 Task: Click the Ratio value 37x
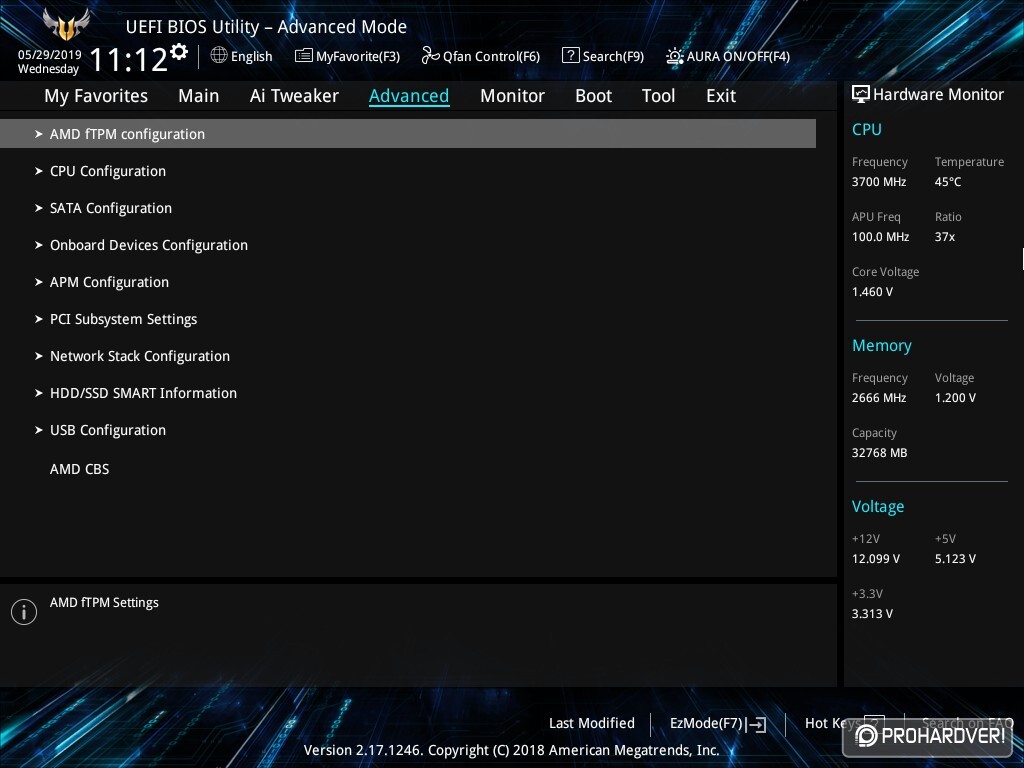[x=944, y=237]
